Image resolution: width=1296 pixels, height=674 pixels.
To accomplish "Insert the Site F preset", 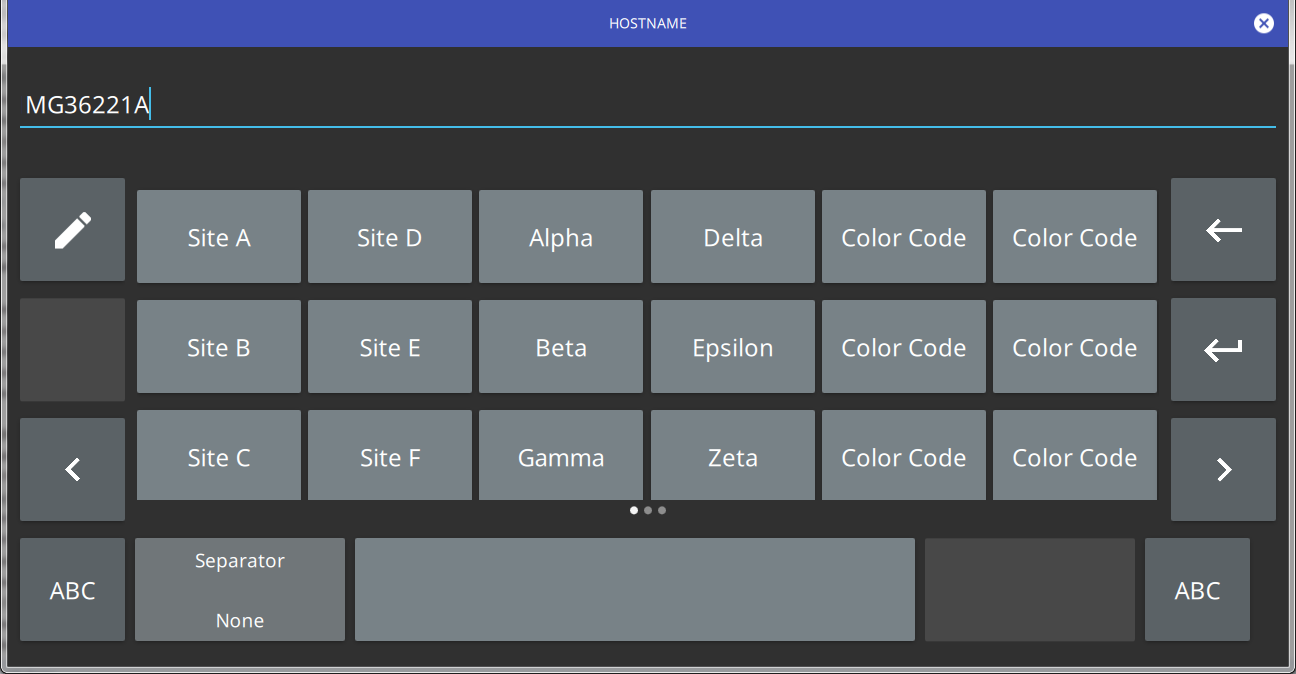I will [390, 457].
